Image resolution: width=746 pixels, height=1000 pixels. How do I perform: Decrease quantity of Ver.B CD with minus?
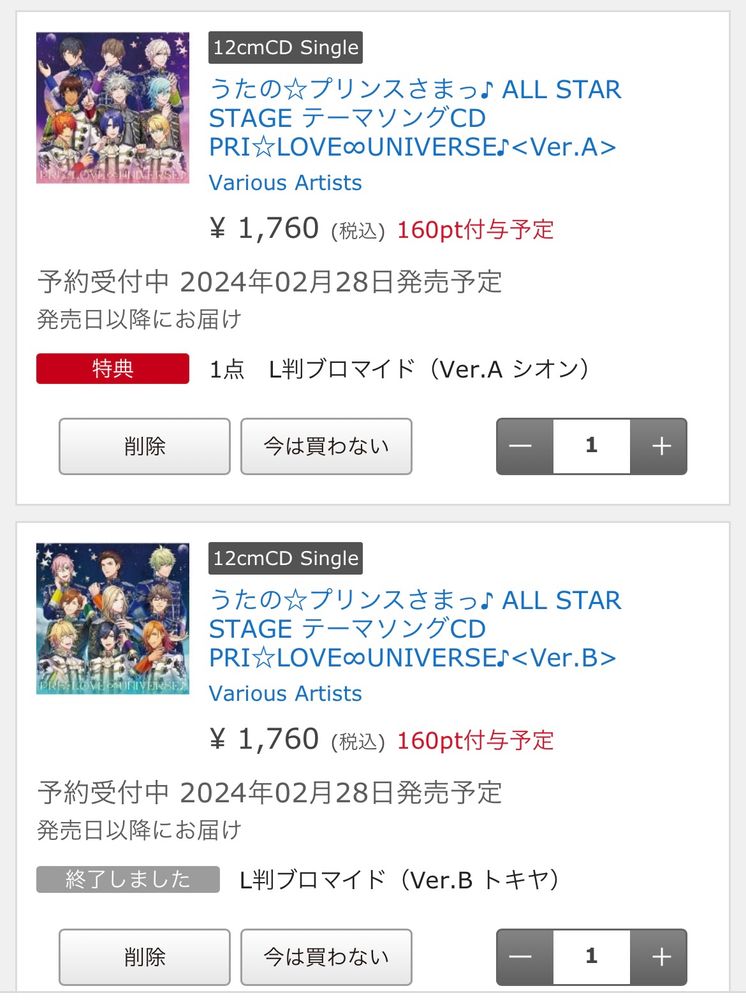pyautogui.click(x=524, y=957)
